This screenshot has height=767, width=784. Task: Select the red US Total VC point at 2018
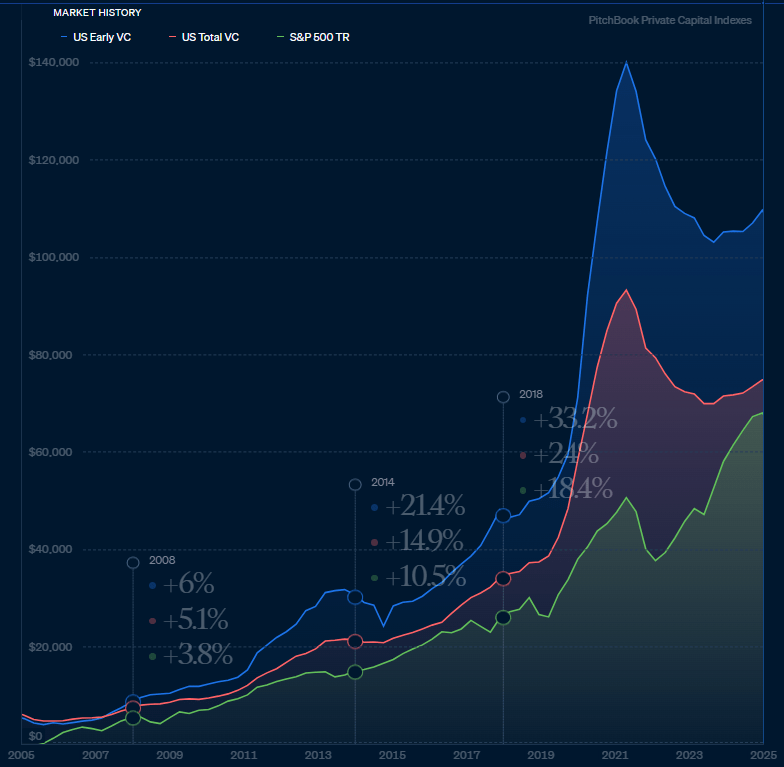point(503,578)
